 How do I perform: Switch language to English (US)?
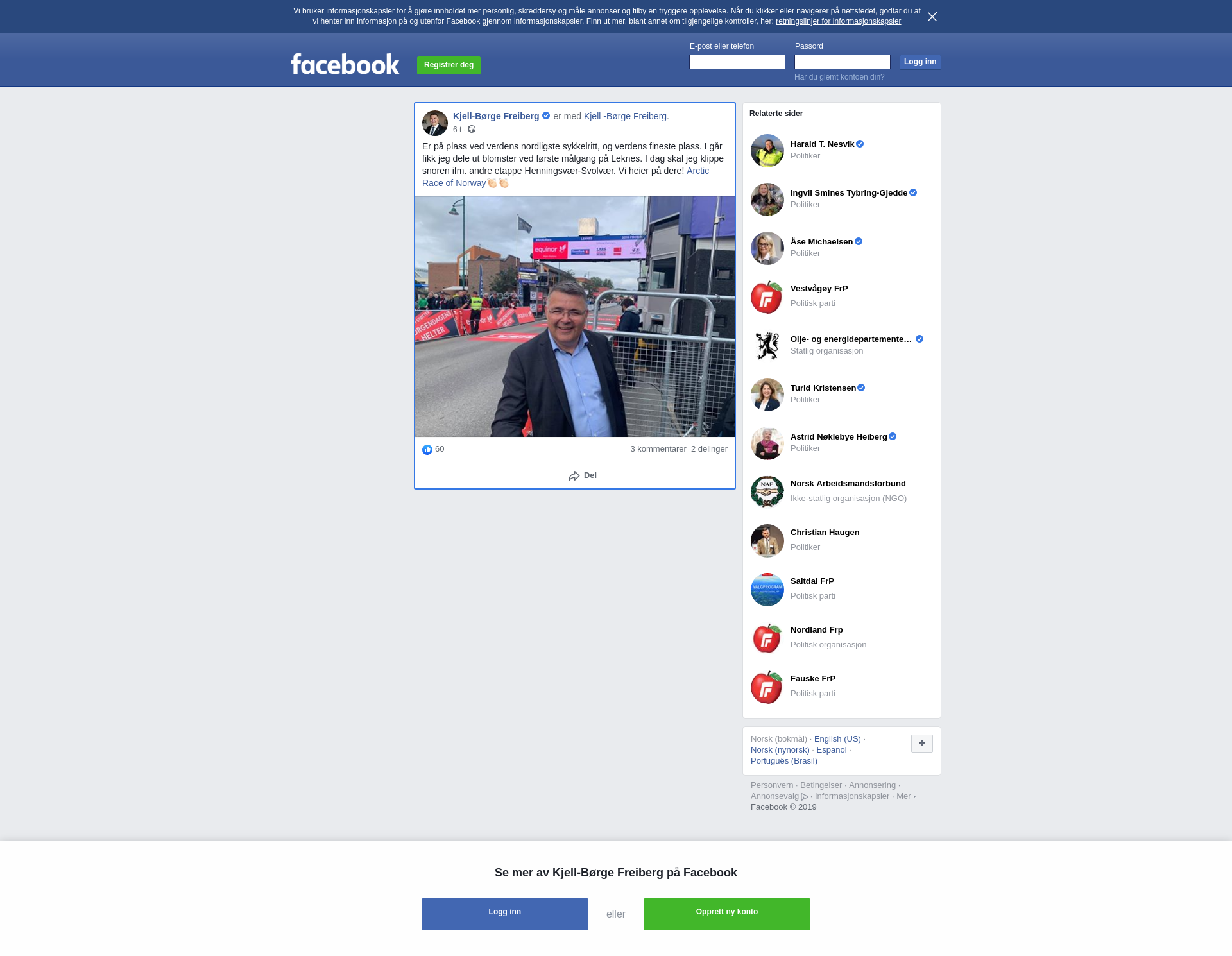pyautogui.click(x=837, y=739)
